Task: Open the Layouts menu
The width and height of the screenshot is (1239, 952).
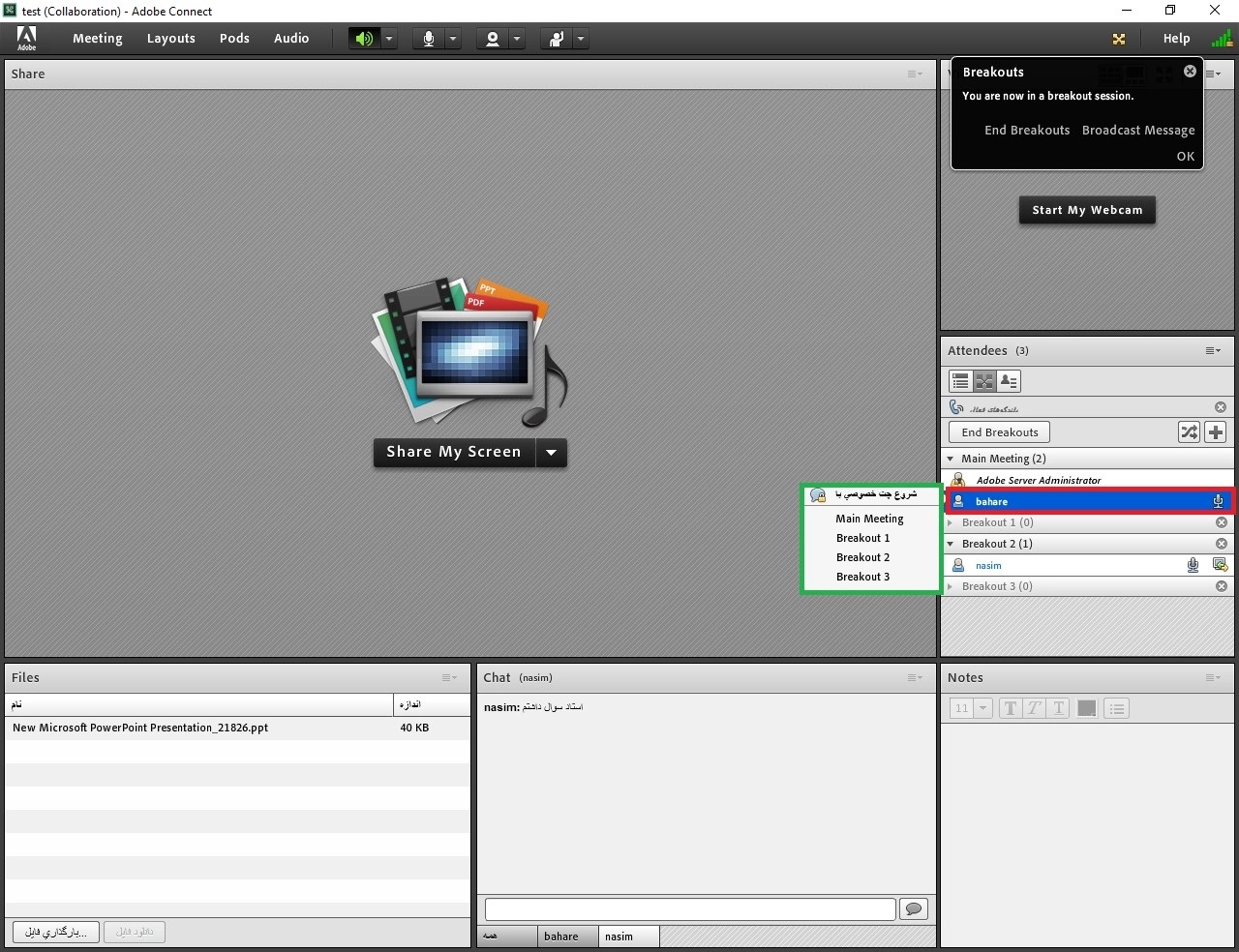Action: click(171, 39)
